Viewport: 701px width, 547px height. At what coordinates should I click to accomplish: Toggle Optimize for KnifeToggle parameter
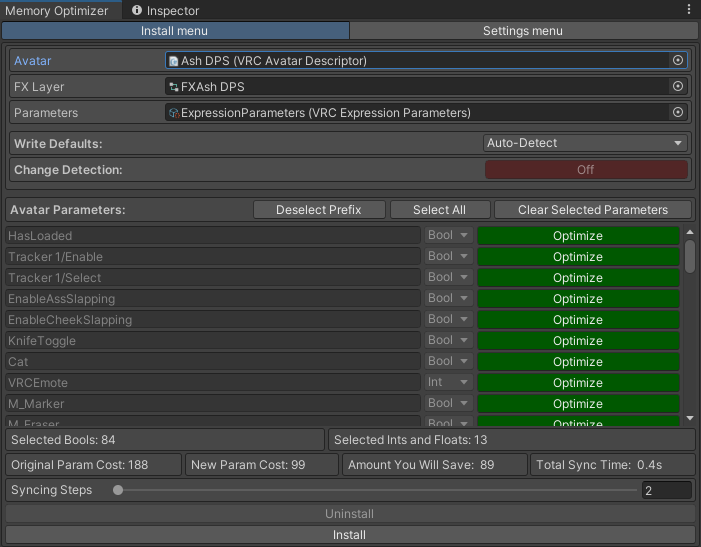pos(578,341)
